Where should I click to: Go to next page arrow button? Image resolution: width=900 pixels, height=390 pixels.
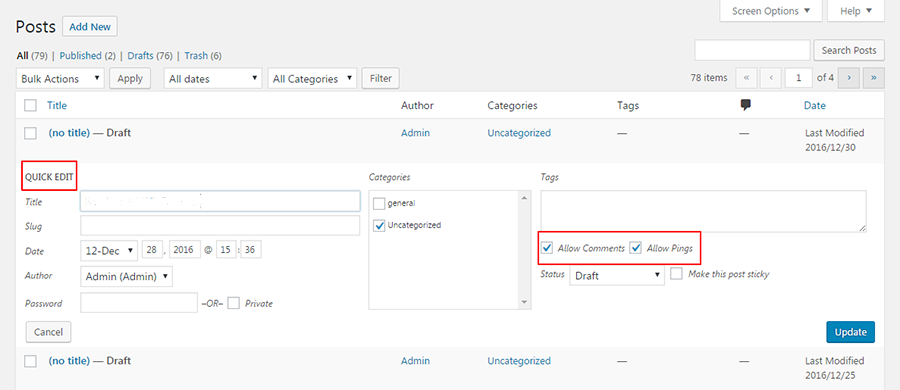pyautogui.click(x=848, y=78)
